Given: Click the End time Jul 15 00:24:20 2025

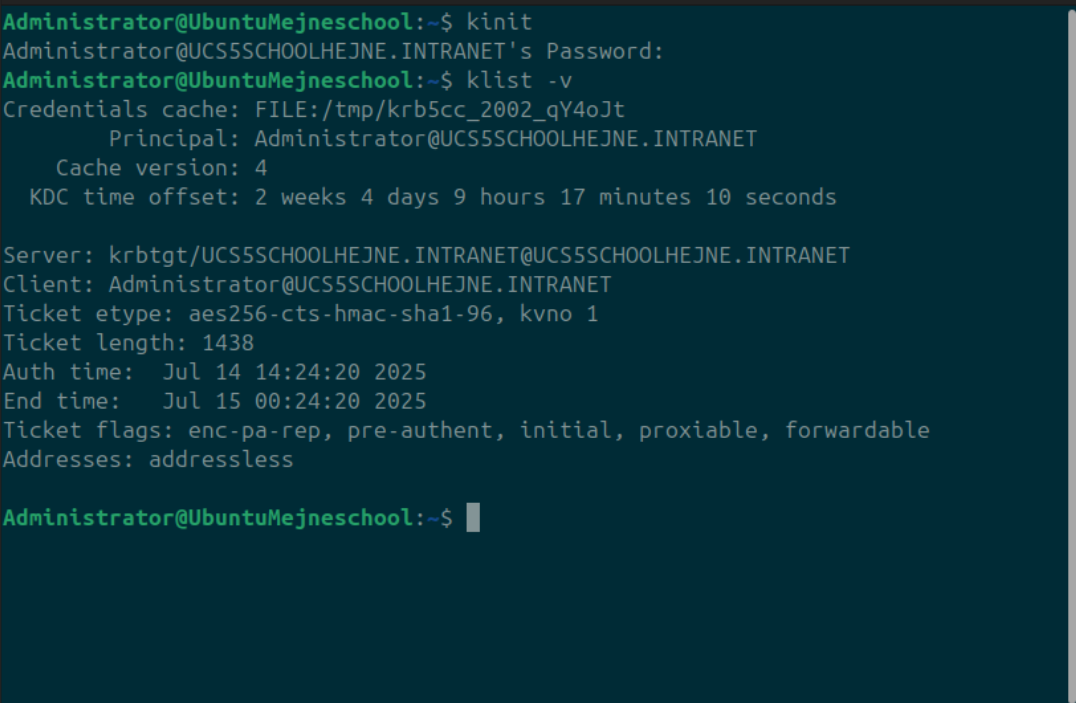Looking at the screenshot, I should [x=294, y=402].
